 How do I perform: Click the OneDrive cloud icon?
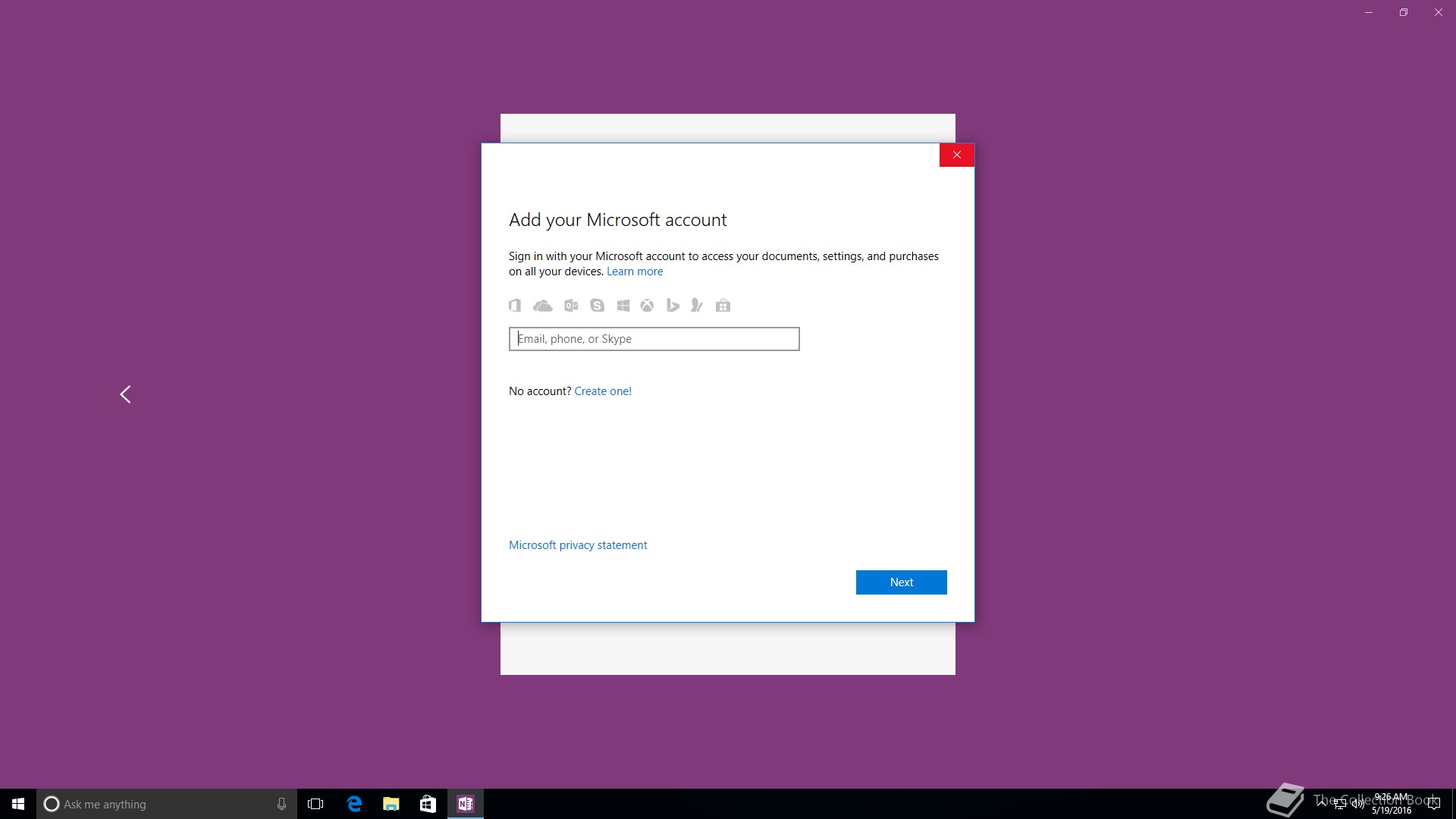(543, 306)
